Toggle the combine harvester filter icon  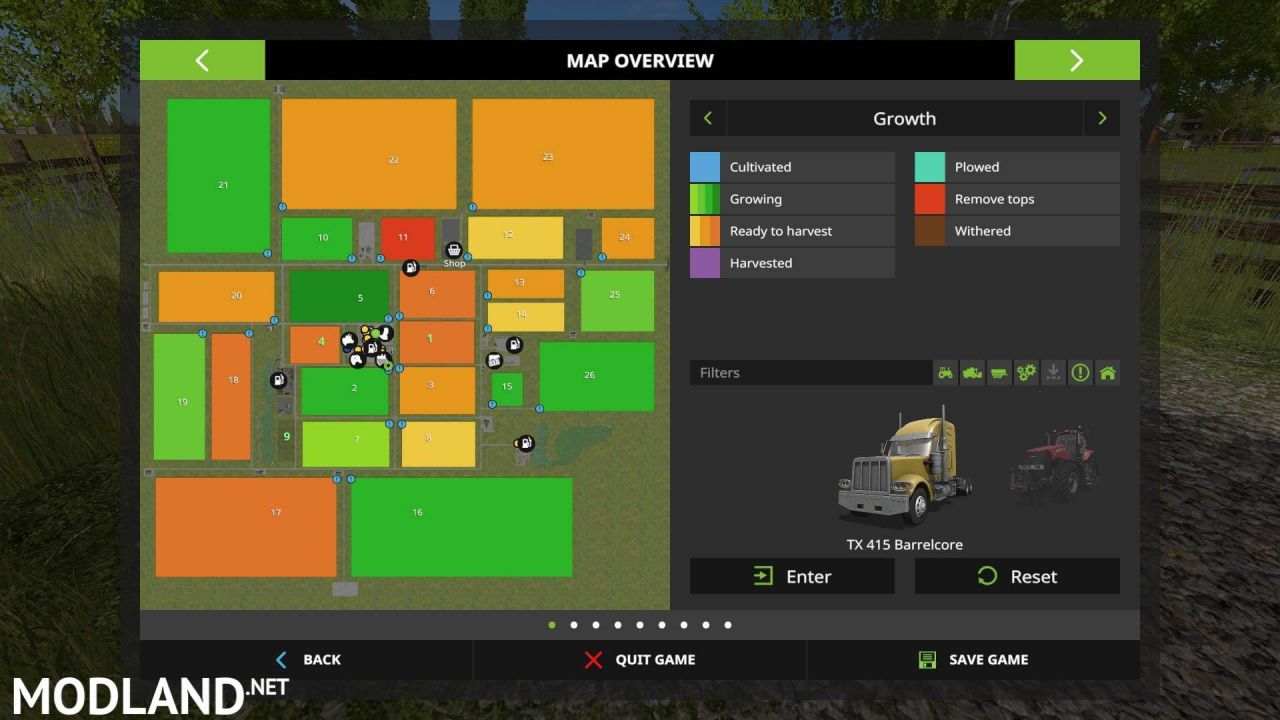[972, 373]
